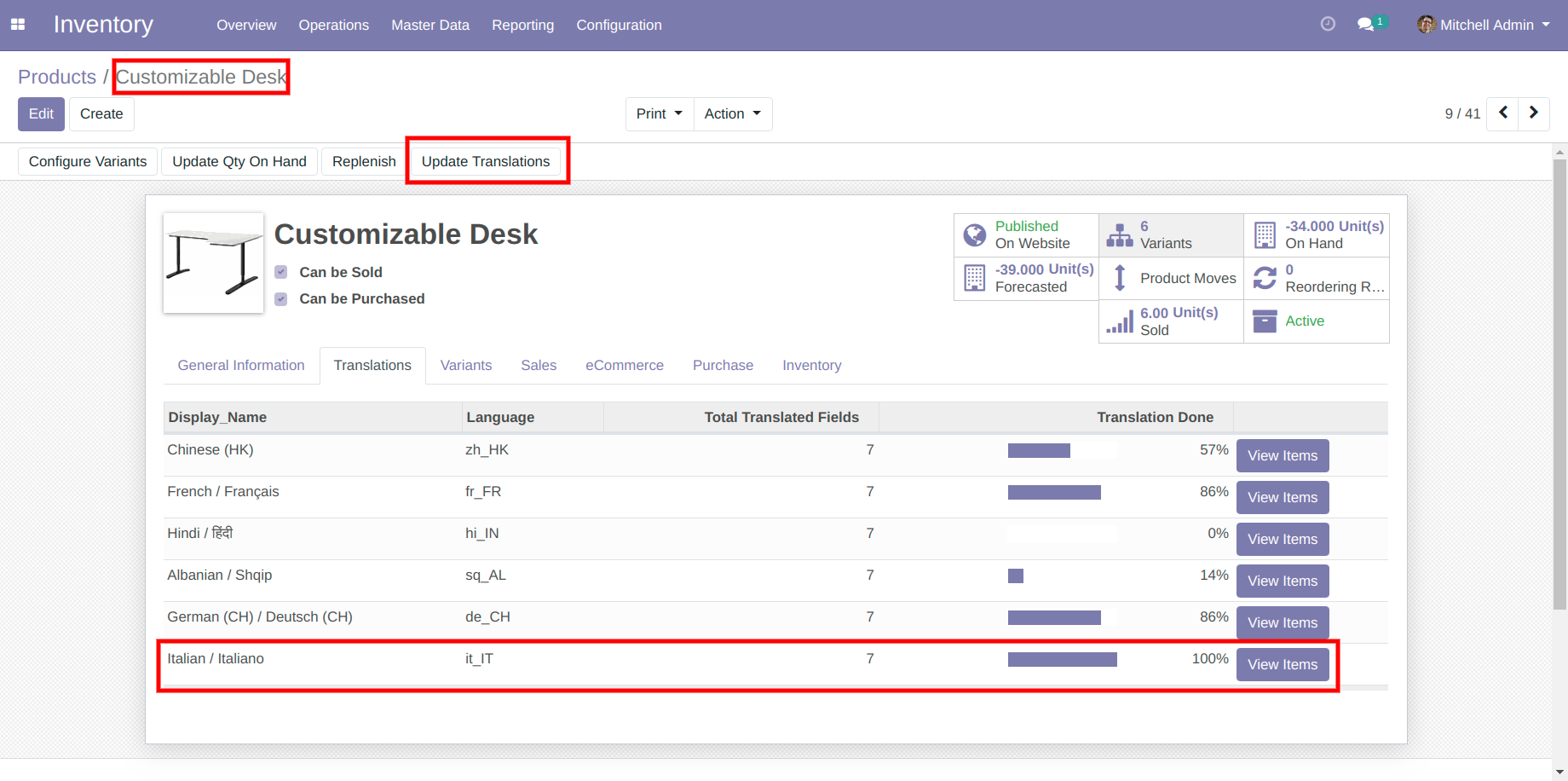Click the Sold bar chart icon

(x=1120, y=321)
